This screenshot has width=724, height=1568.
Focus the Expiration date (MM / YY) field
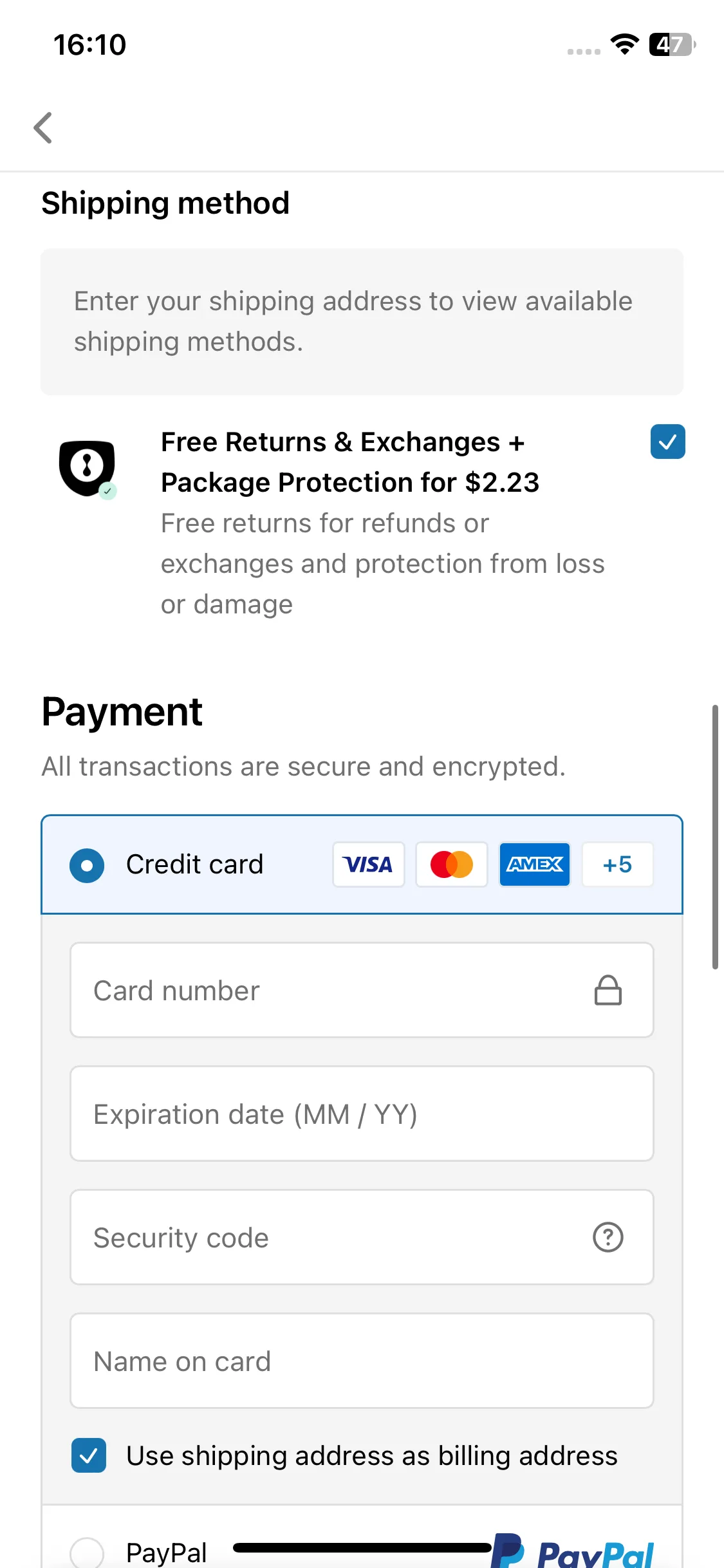(x=362, y=1114)
